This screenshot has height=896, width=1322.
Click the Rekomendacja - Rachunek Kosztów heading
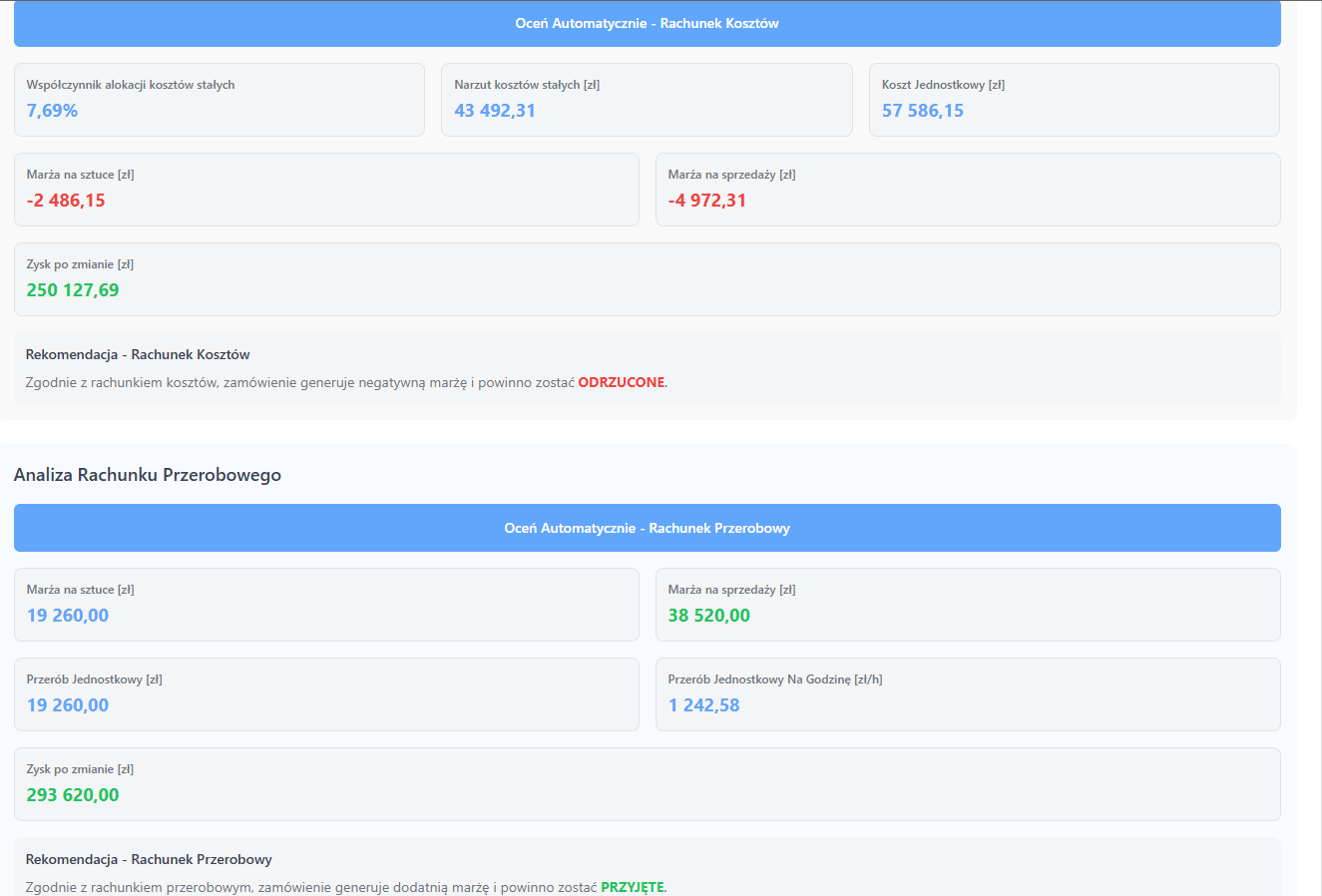coord(138,354)
